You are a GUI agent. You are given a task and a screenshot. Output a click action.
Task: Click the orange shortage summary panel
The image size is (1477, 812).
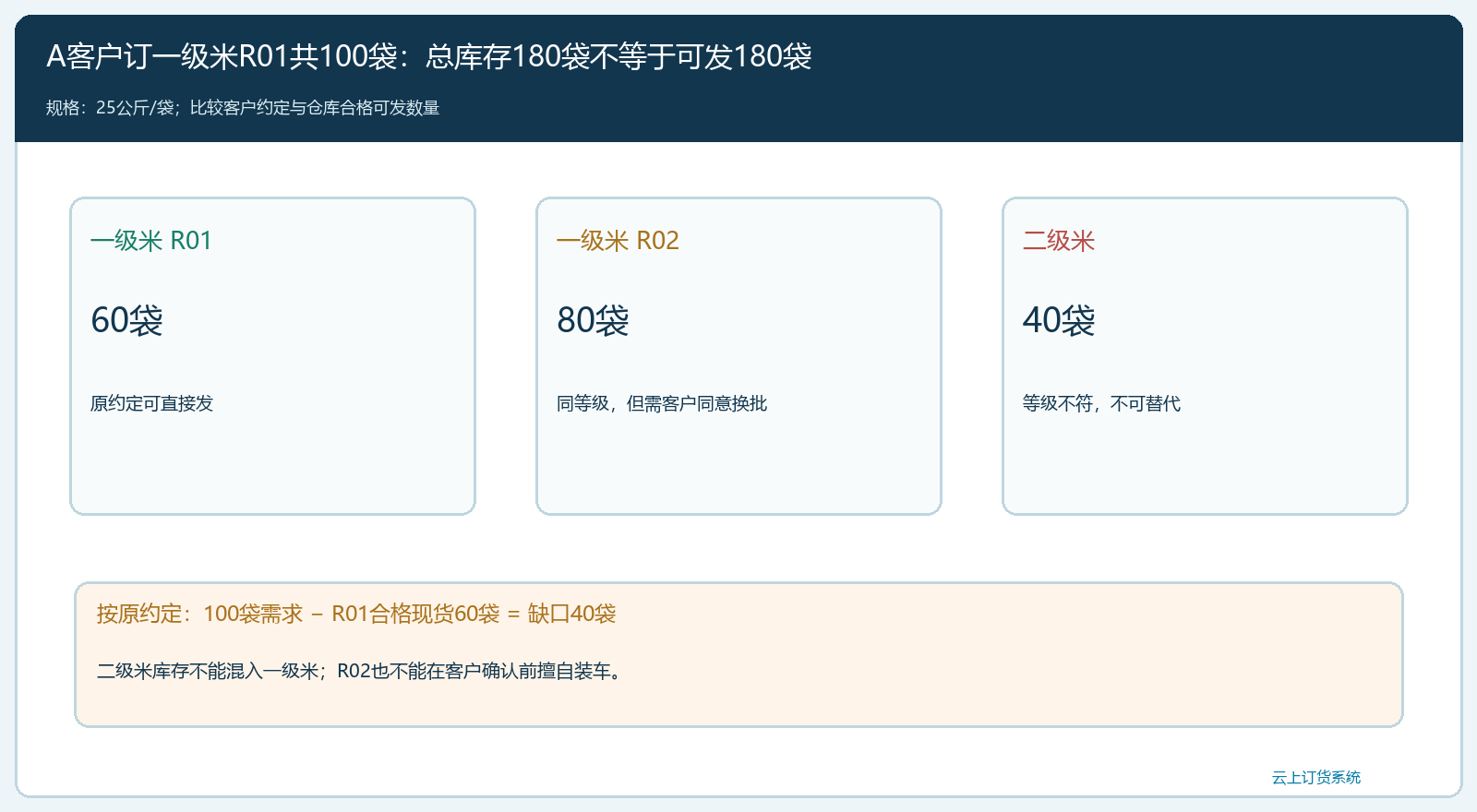pos(738,654)
